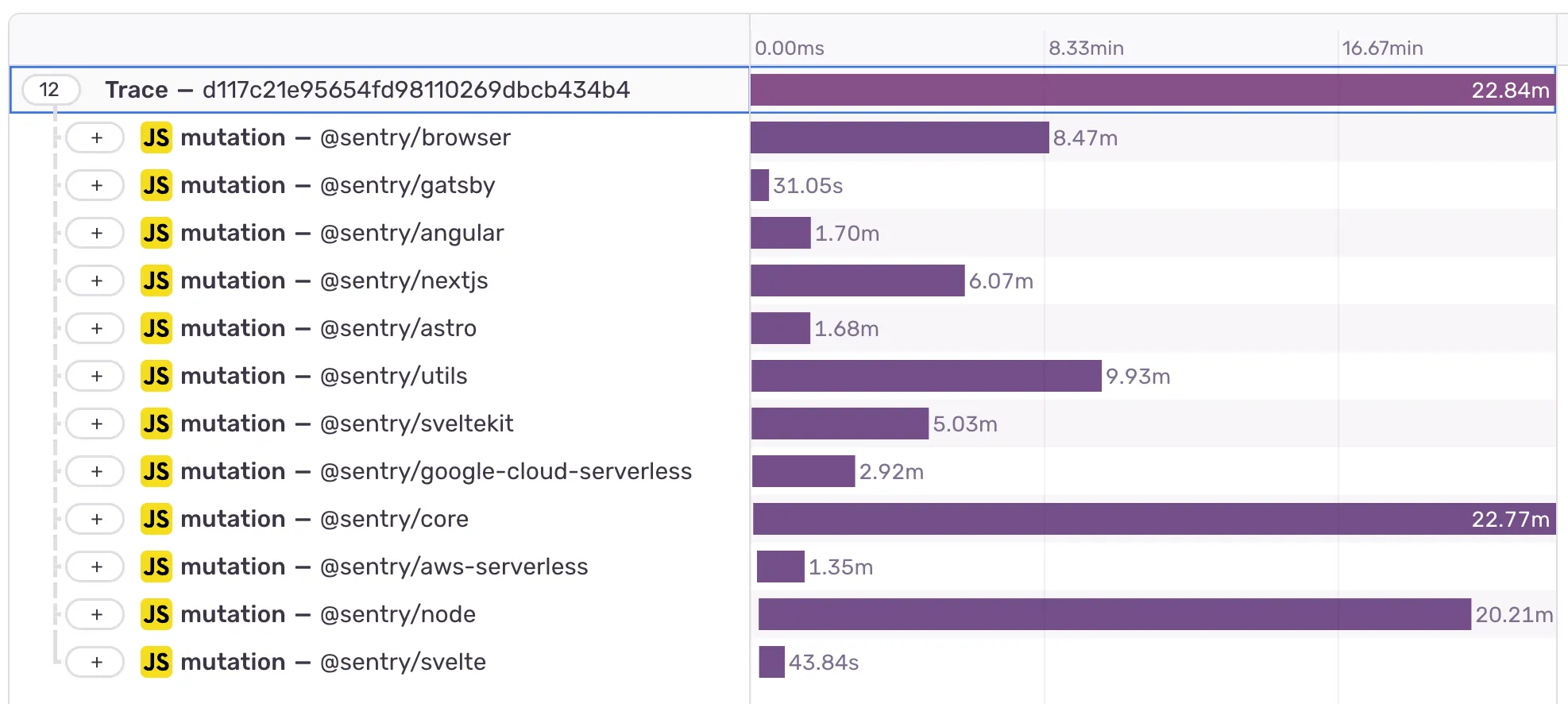
Task: Click the span count badge showing 12
Action: pyautogui.click(x=50, y=90)
